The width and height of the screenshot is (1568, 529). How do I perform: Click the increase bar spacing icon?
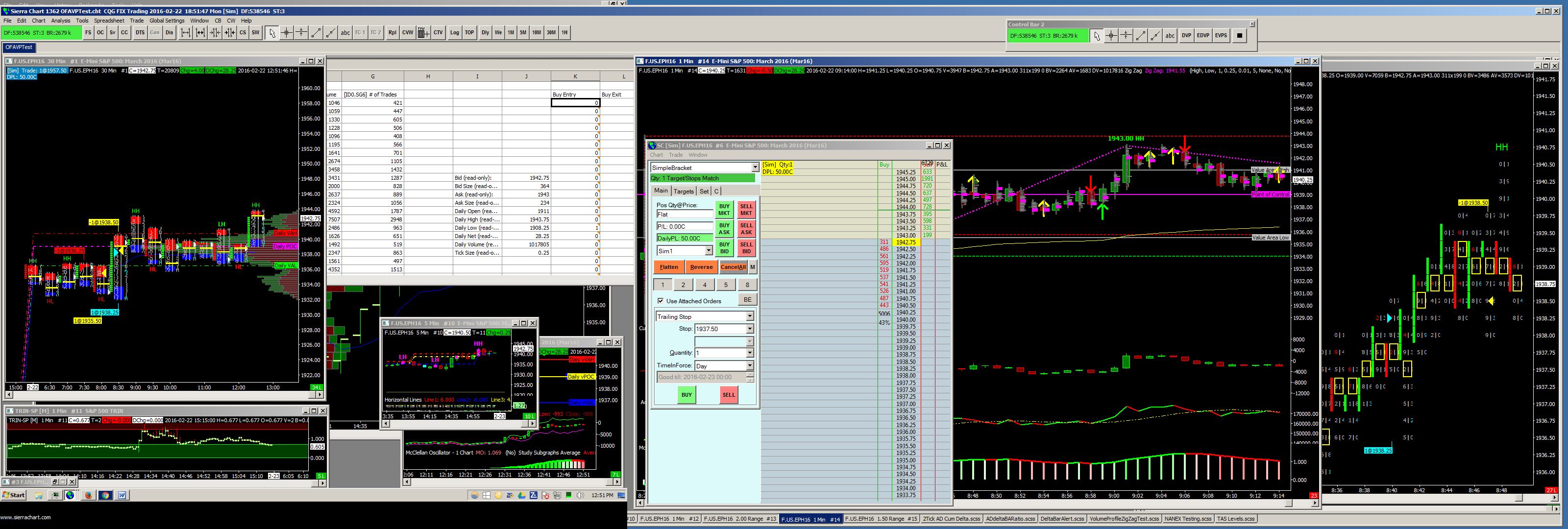pos(186,33)
